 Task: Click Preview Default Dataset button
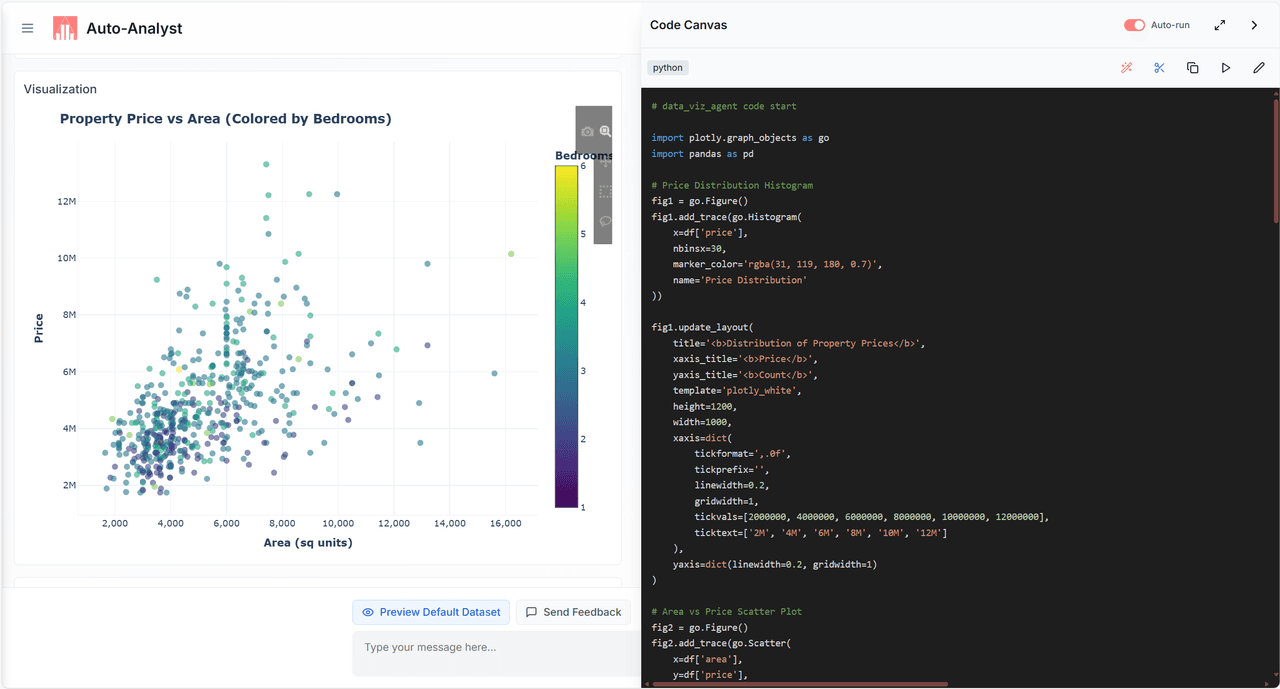click(431, 612)
